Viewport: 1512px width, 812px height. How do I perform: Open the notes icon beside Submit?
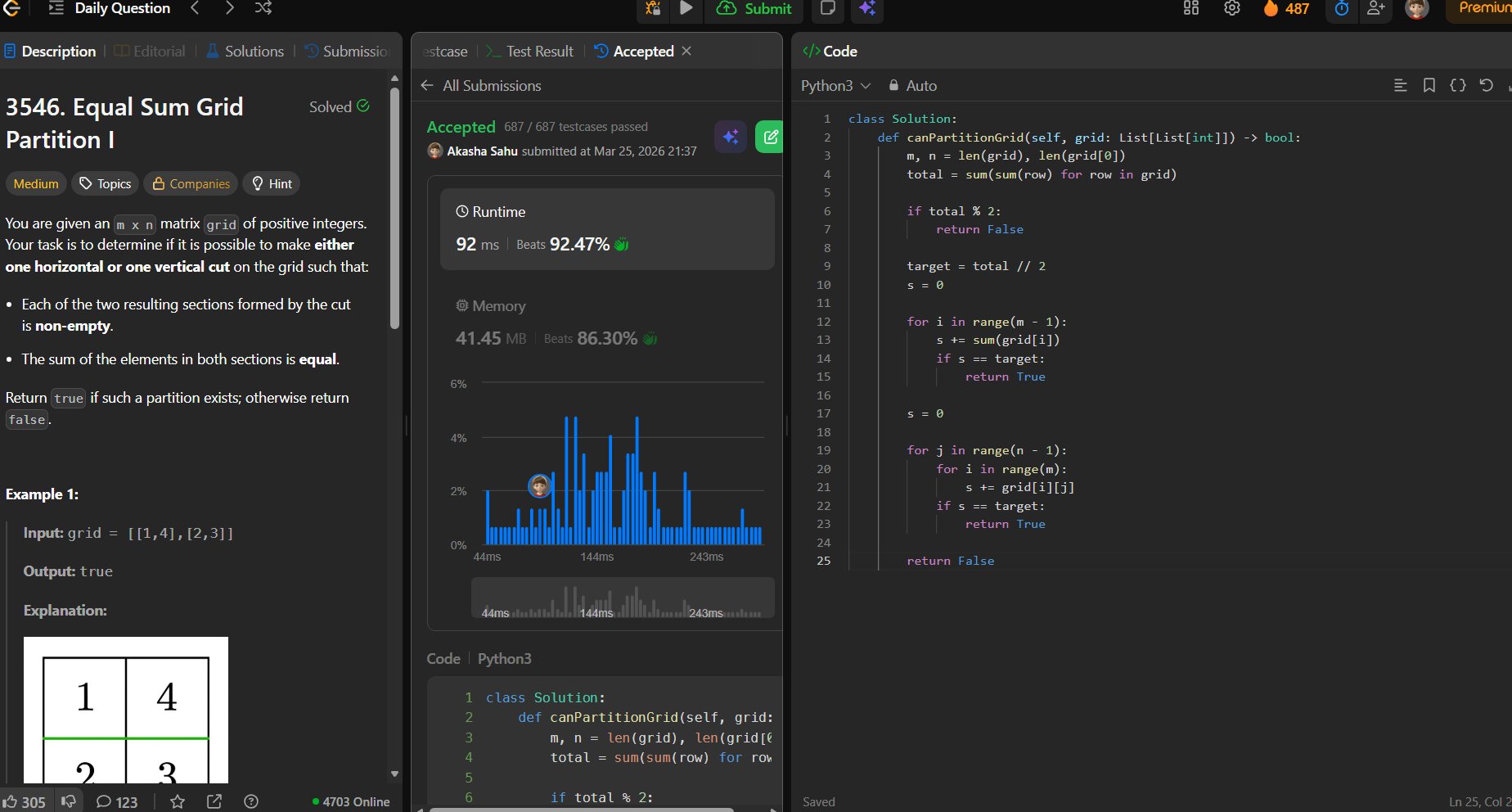827,8
